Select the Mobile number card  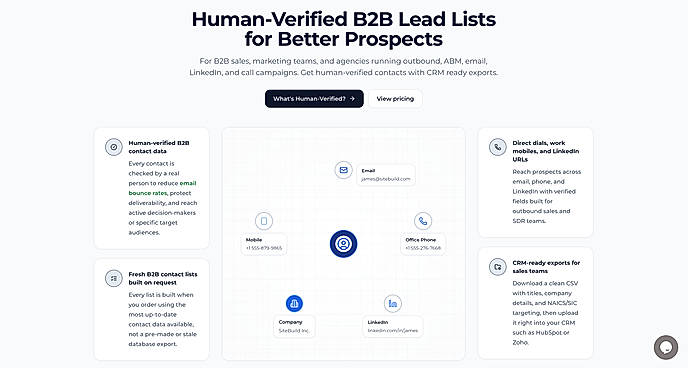(x=264, y=244)
